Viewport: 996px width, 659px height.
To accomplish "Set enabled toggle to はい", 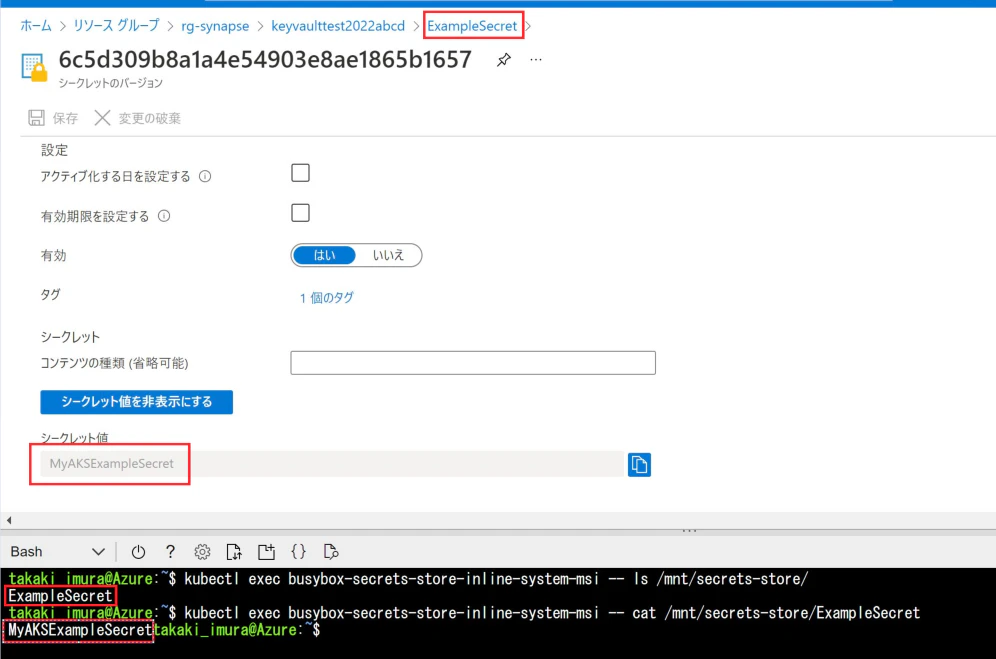I will (x=324, y=255).
